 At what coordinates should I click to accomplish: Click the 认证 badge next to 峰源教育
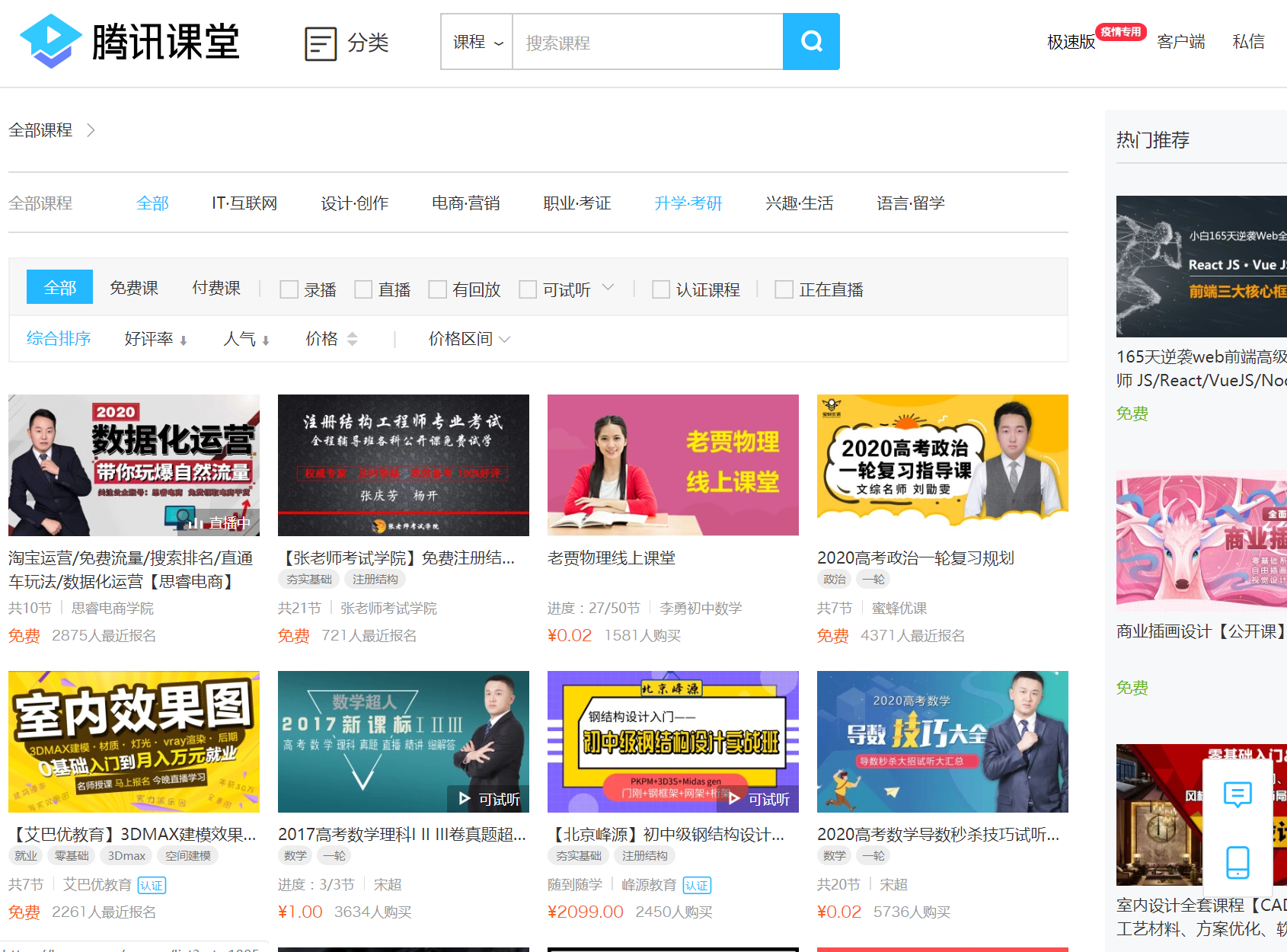click(x=697, y=885)
